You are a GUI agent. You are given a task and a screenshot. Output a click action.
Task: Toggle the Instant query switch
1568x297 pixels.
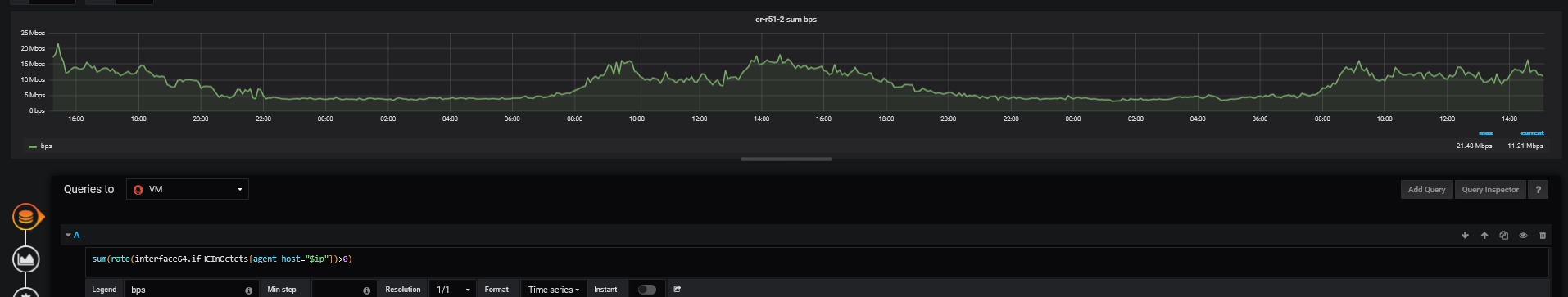[x=647, y=290]
